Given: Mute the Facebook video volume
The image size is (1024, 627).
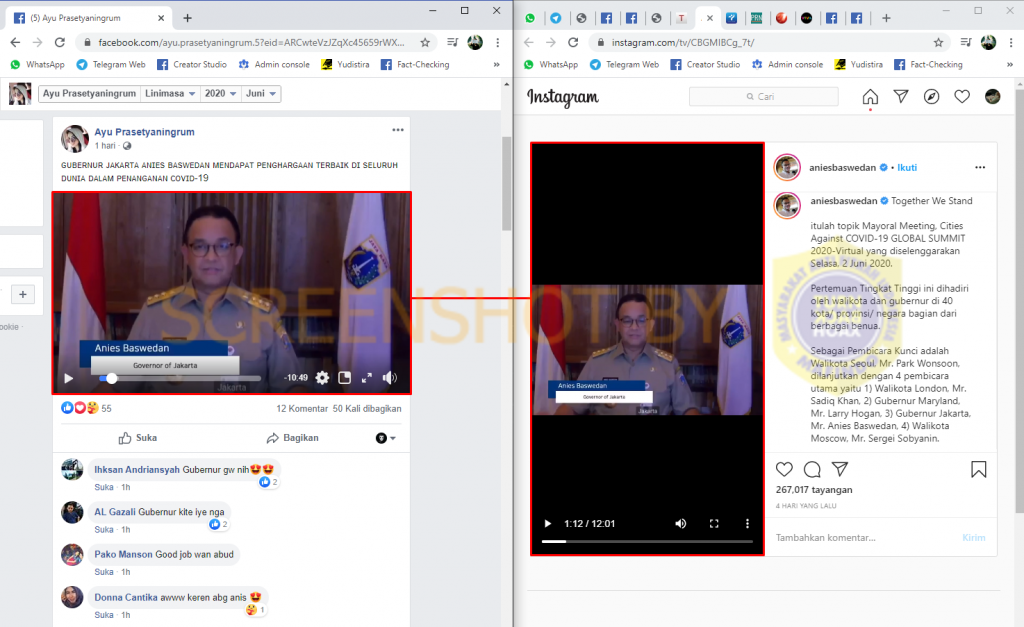Looking at the screenshot, I should click(x=390, y=378).
